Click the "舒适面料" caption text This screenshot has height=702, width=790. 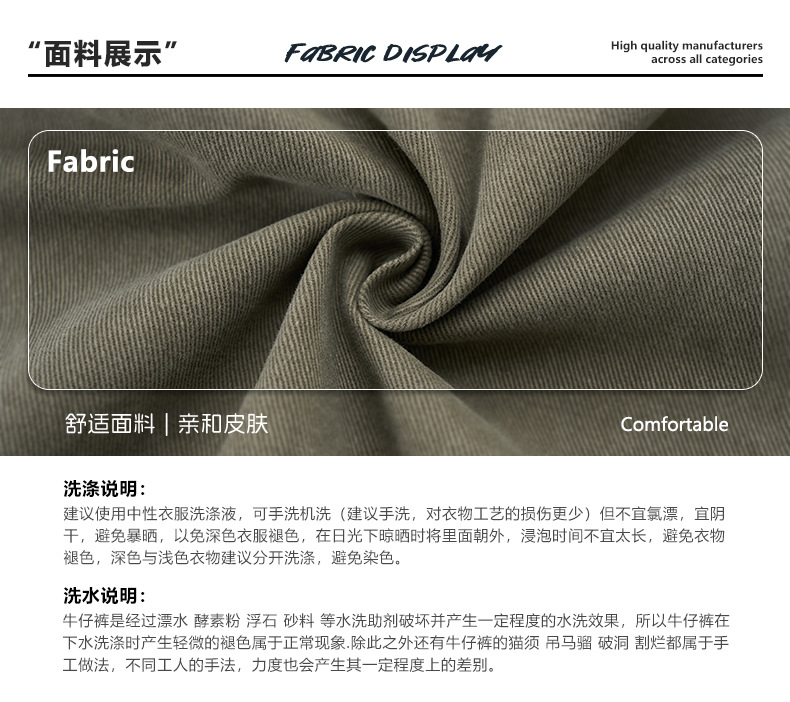110,424
